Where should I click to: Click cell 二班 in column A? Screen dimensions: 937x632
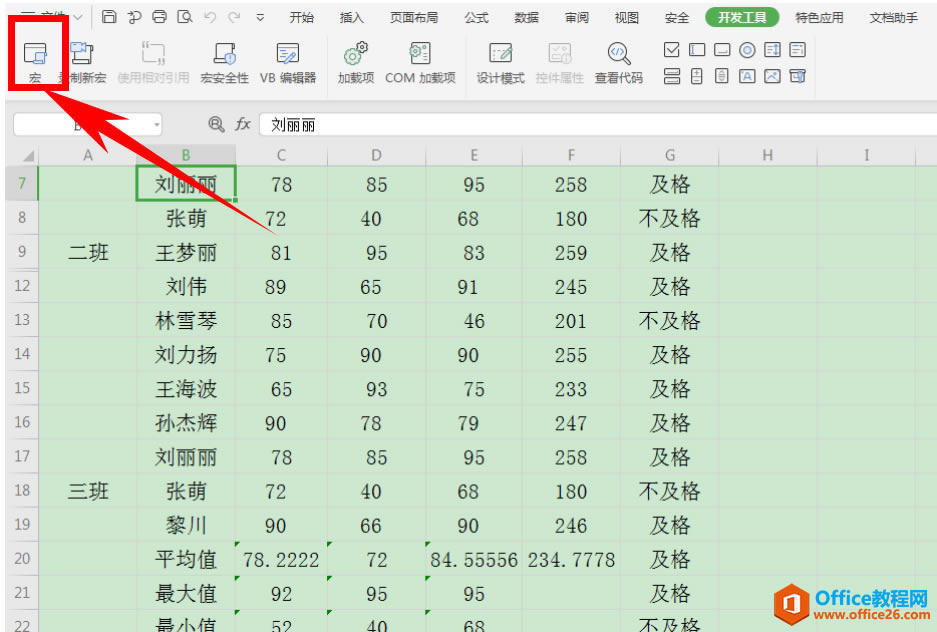pyautogui.click(x=88, y=252)
